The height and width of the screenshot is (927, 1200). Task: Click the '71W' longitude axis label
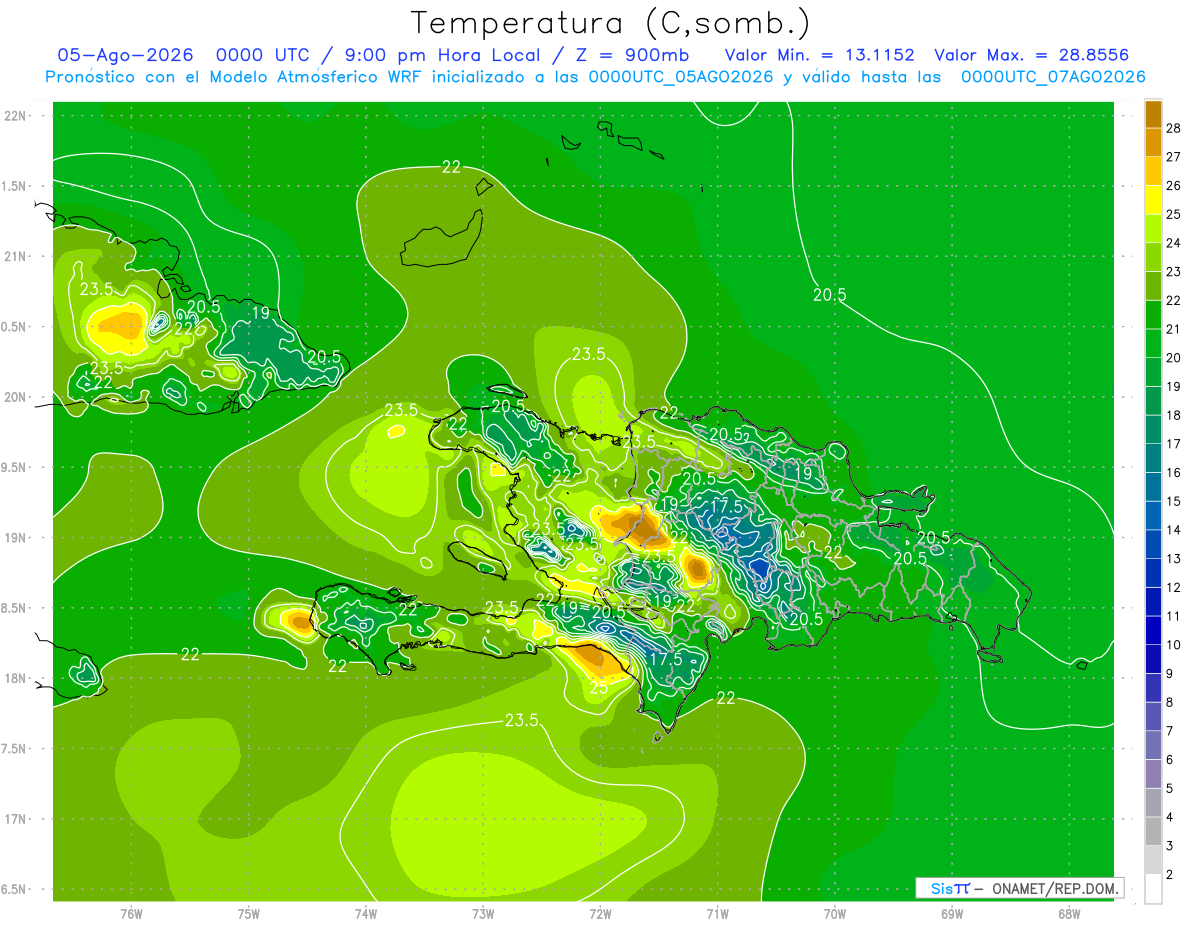tap(717, 913)
